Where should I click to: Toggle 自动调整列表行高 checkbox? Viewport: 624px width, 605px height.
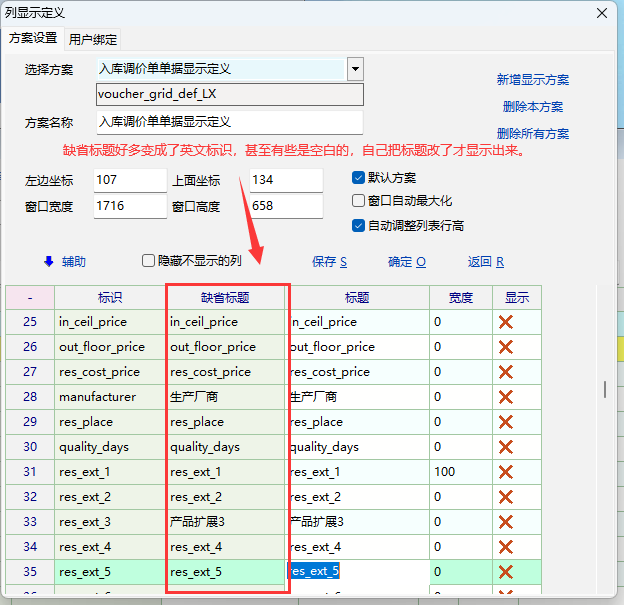pyautogui.click(x=359, y=226)
